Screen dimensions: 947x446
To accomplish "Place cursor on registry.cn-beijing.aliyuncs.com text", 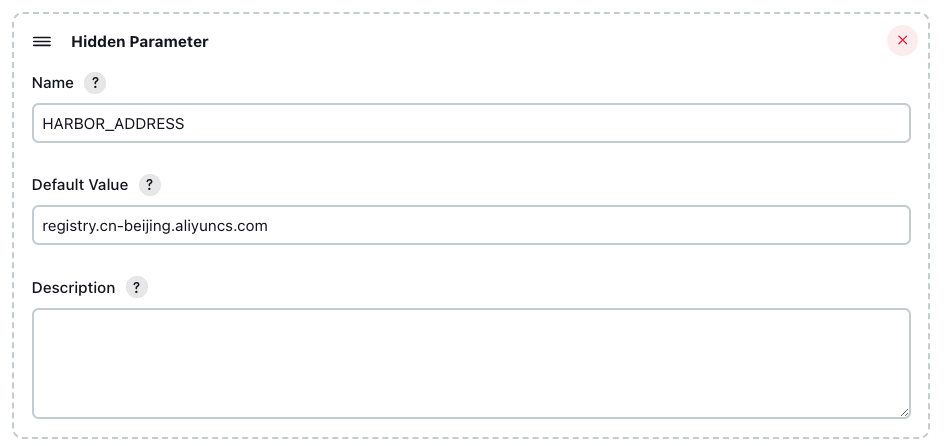I will [x=155, y=226].
